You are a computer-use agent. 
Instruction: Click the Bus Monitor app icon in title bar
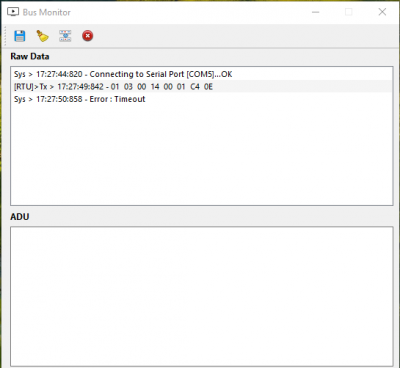coord(13,12)
